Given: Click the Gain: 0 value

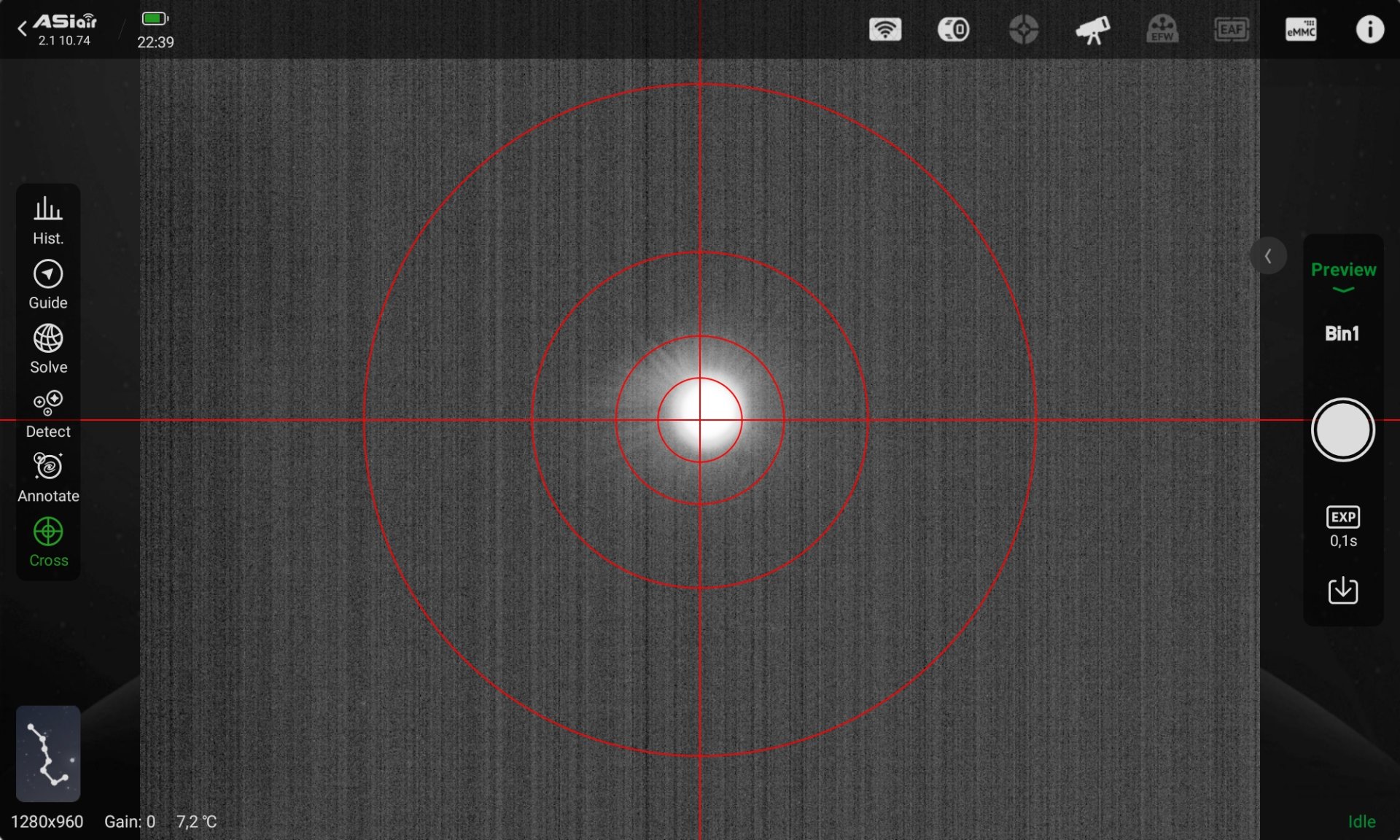Looking at the screenshot, I should (x=130, y=822).
